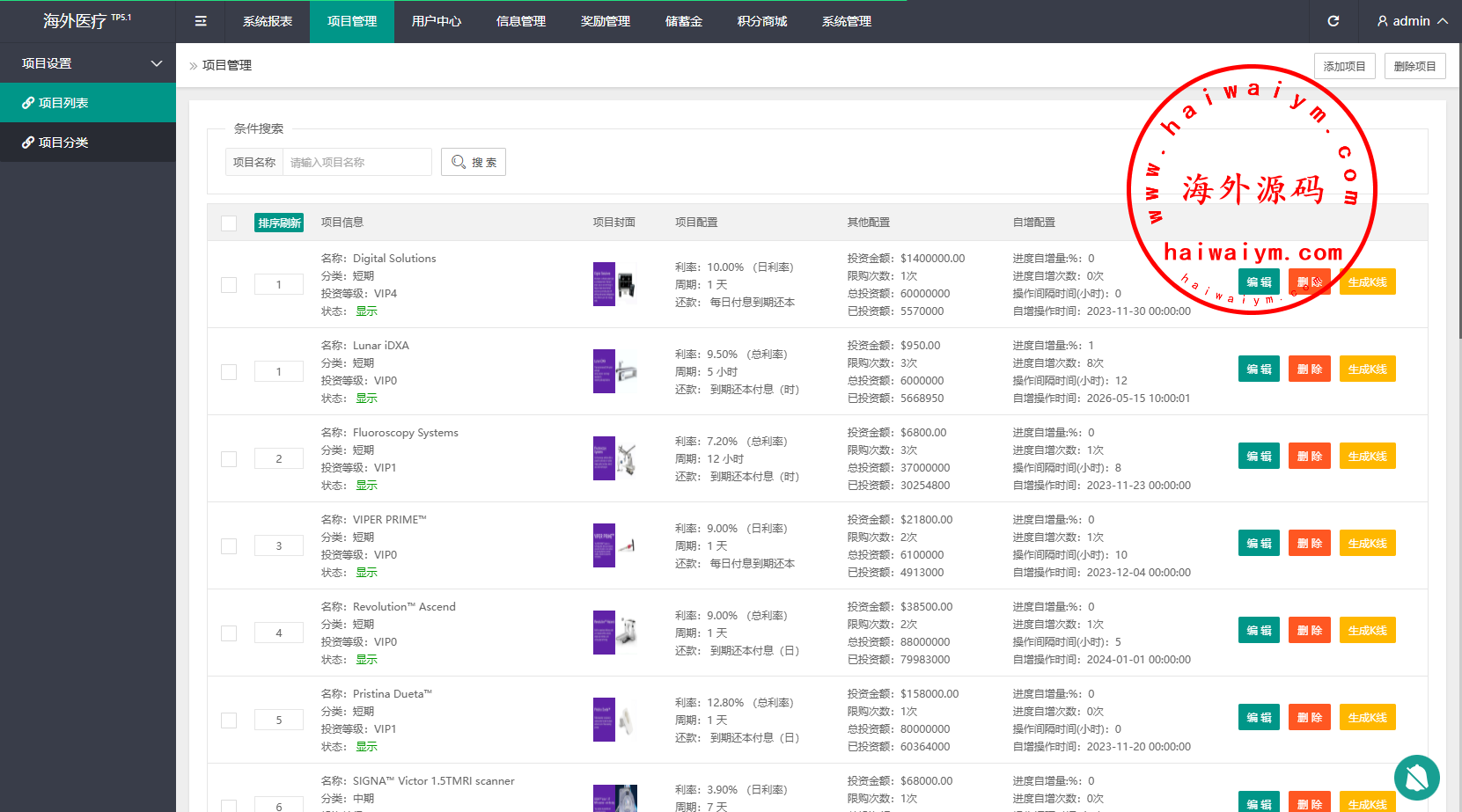Click 删除 for Pristina Dueta row
The image size is (1462, 812).
1310,718
